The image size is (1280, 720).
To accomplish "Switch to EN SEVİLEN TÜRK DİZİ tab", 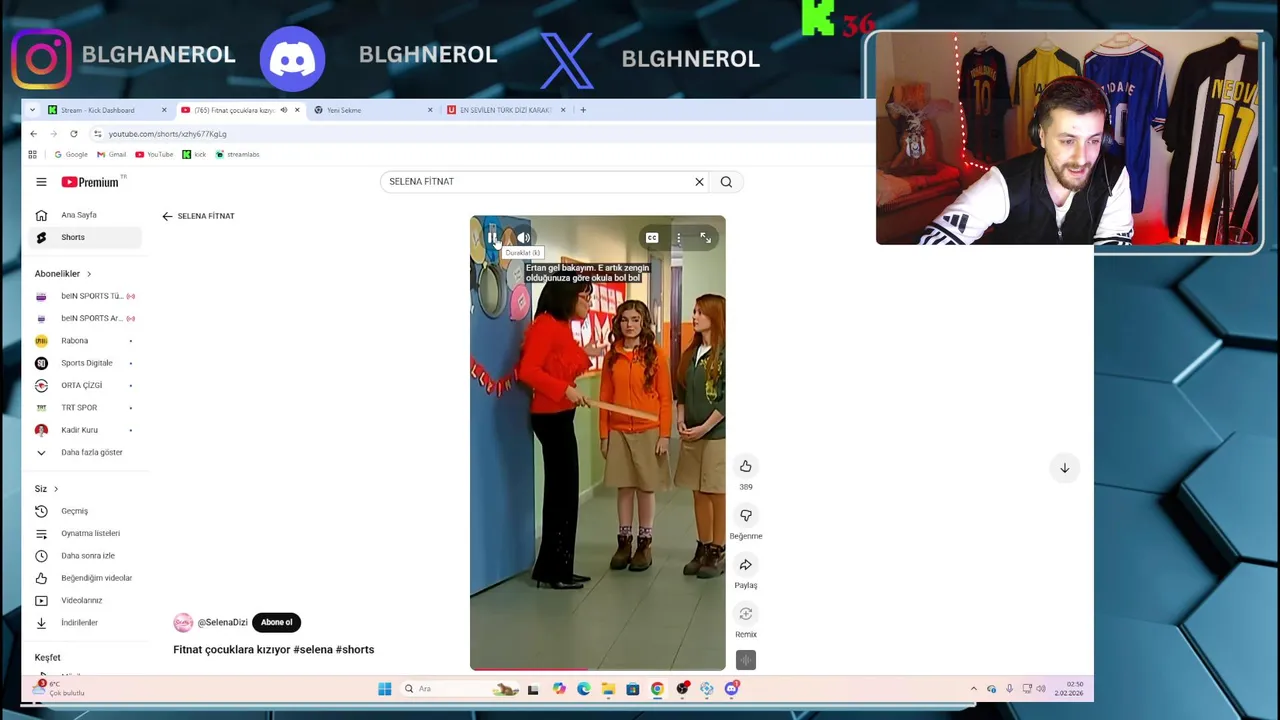I will click(x=506, y=110).
